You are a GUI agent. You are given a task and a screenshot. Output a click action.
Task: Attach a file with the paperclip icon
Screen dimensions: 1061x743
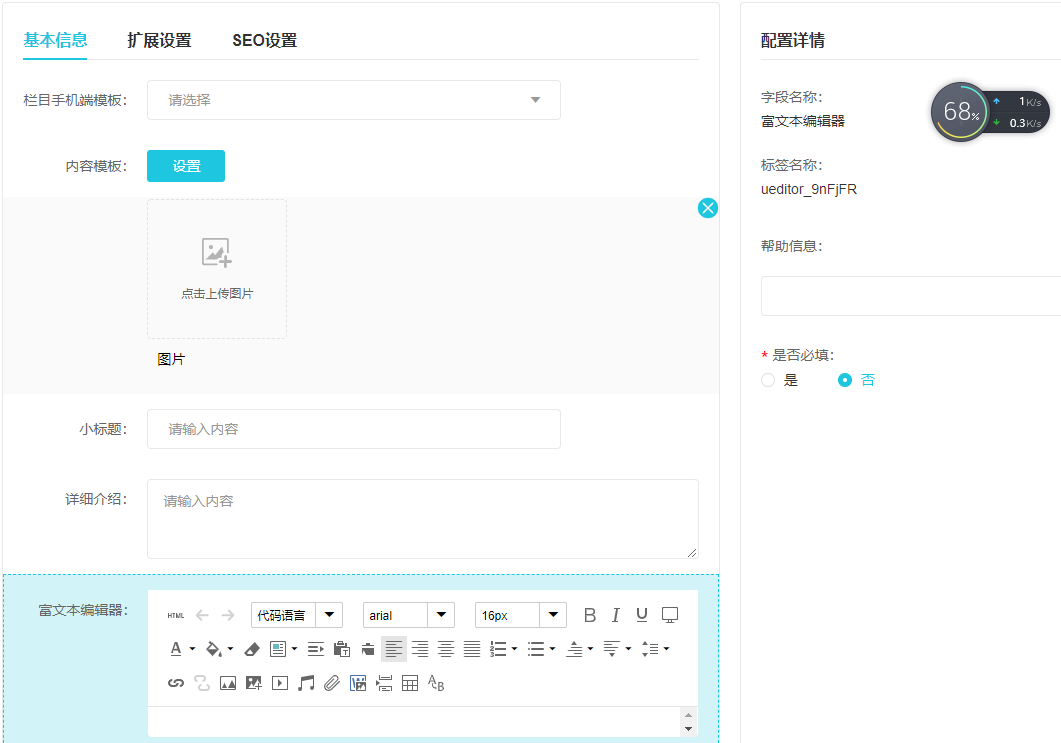point(332,683)
